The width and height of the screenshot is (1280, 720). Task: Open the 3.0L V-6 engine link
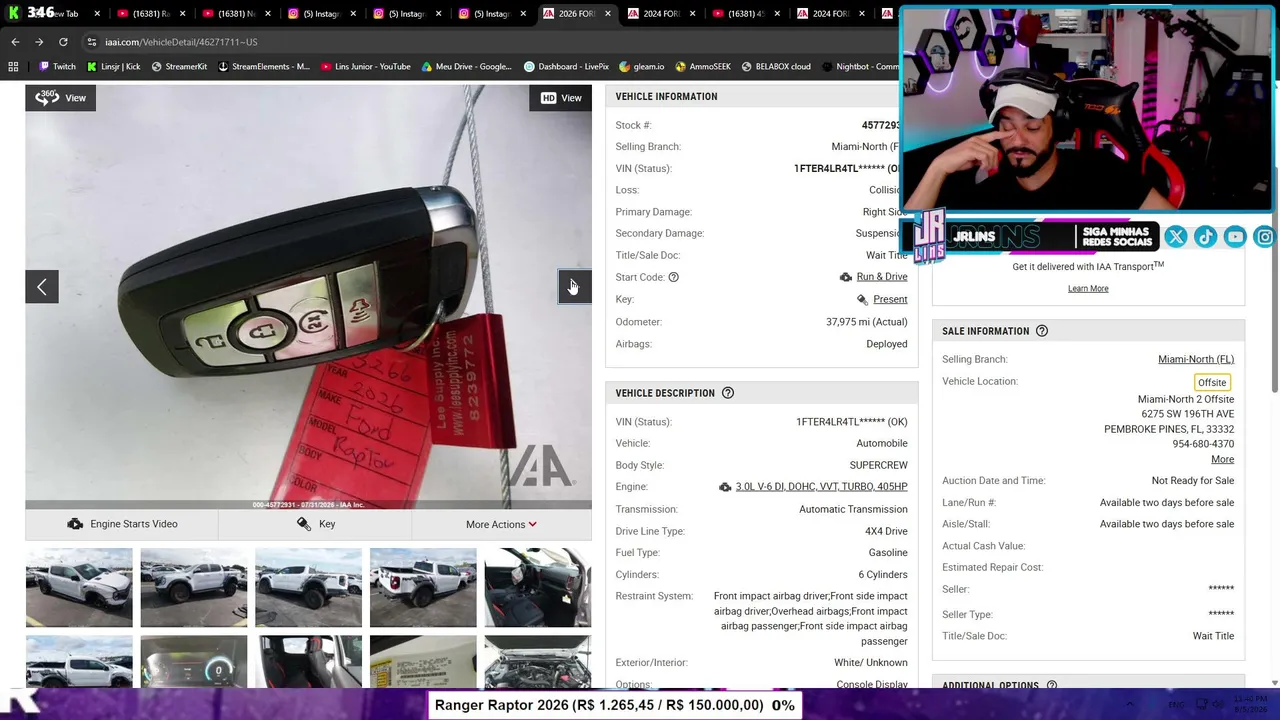(x=821, y=487)
